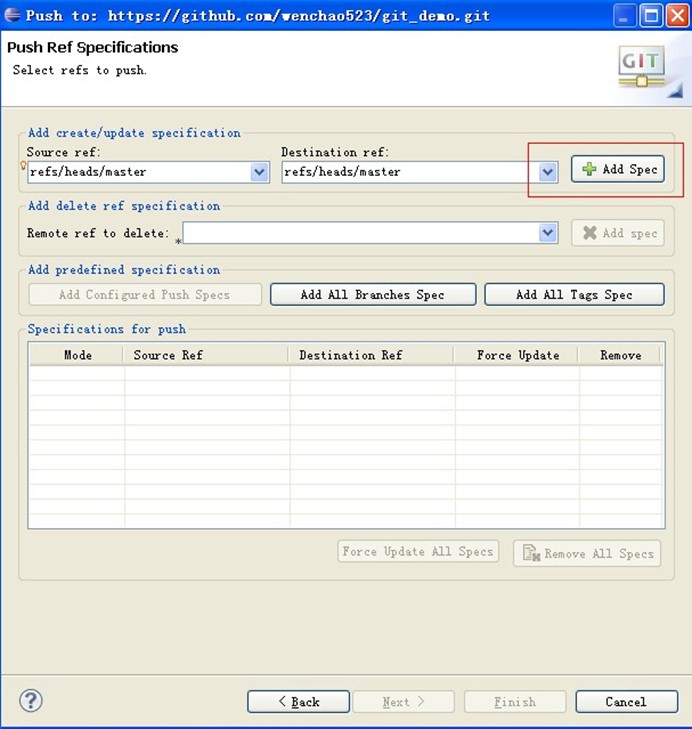Click Add All Branches Spec button
Image resolution: width=692 pixels, height=729 pixels.
[373, 294]
